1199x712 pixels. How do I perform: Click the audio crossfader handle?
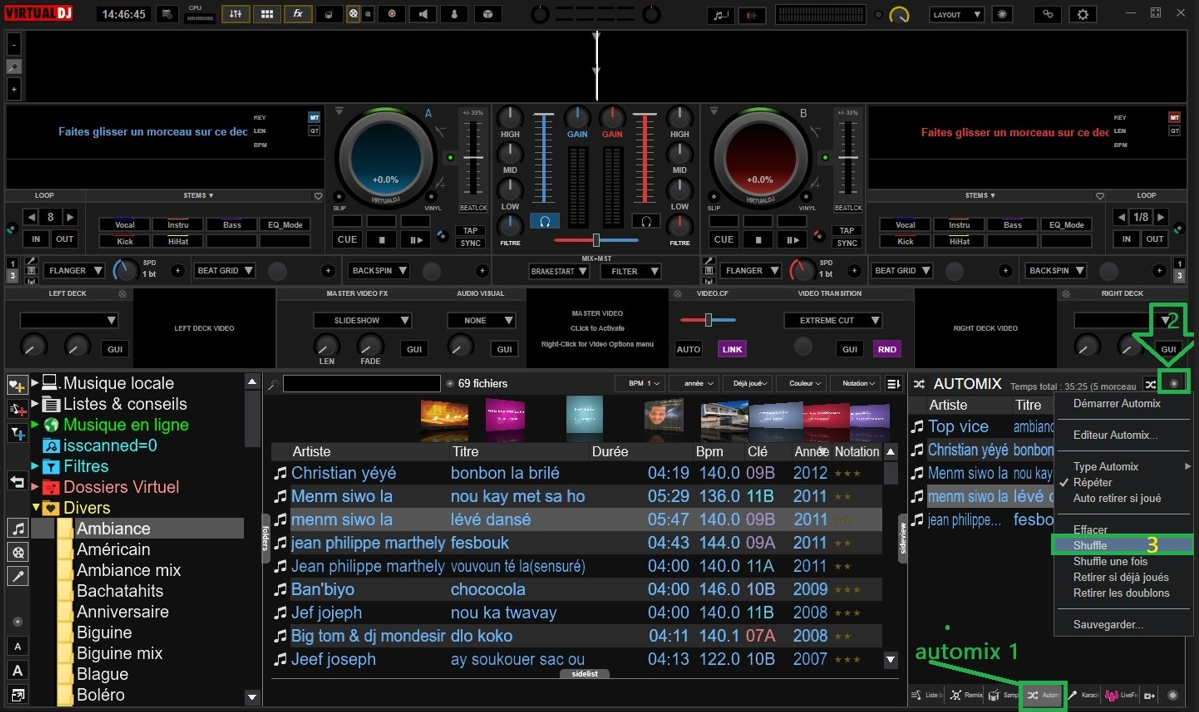(x=596, y=240)
